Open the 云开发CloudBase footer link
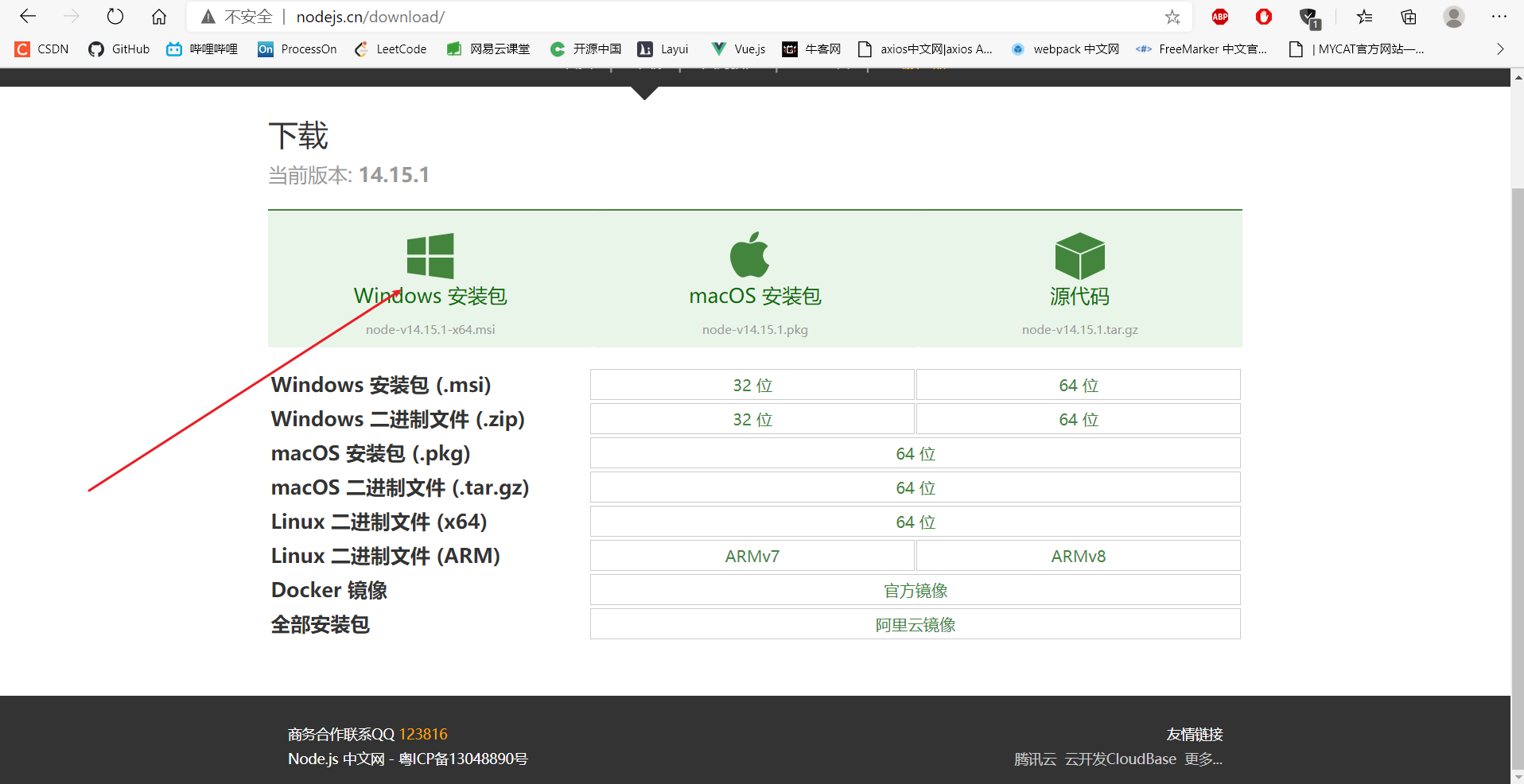 point(1120,759)
